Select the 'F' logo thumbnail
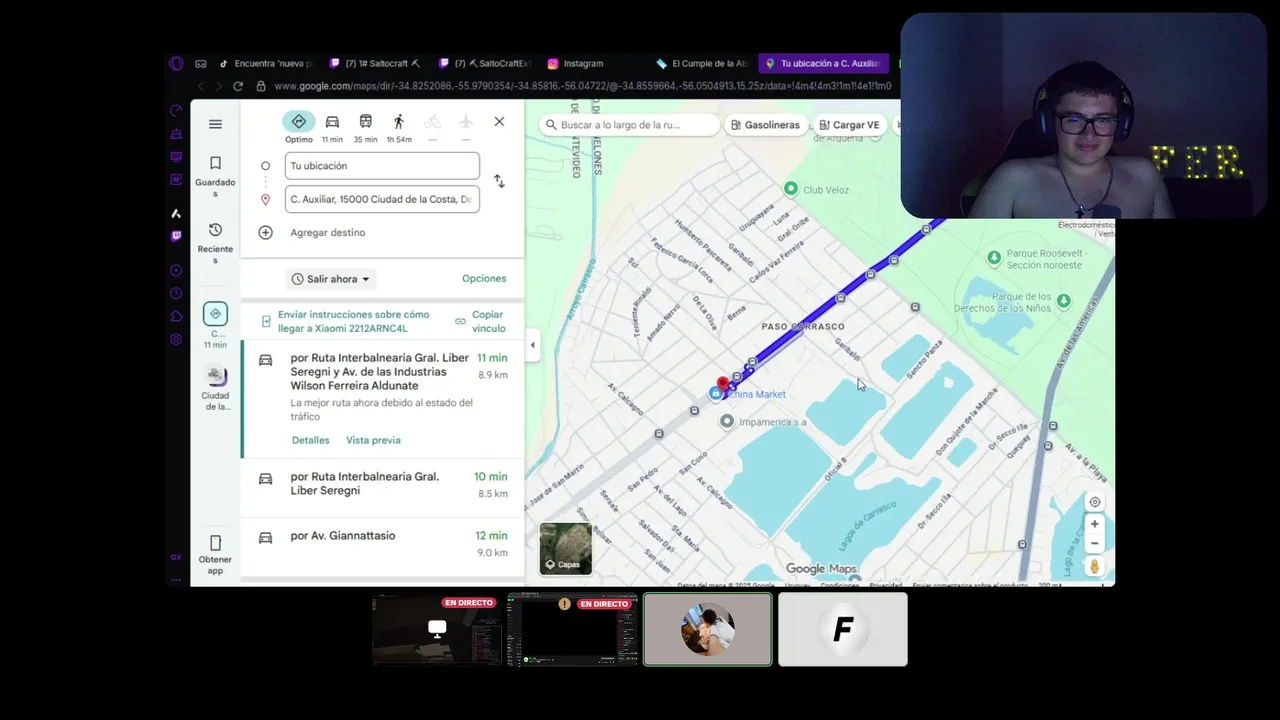The height and width of the screenshot is (720, 1280). [x=843, y=629]
